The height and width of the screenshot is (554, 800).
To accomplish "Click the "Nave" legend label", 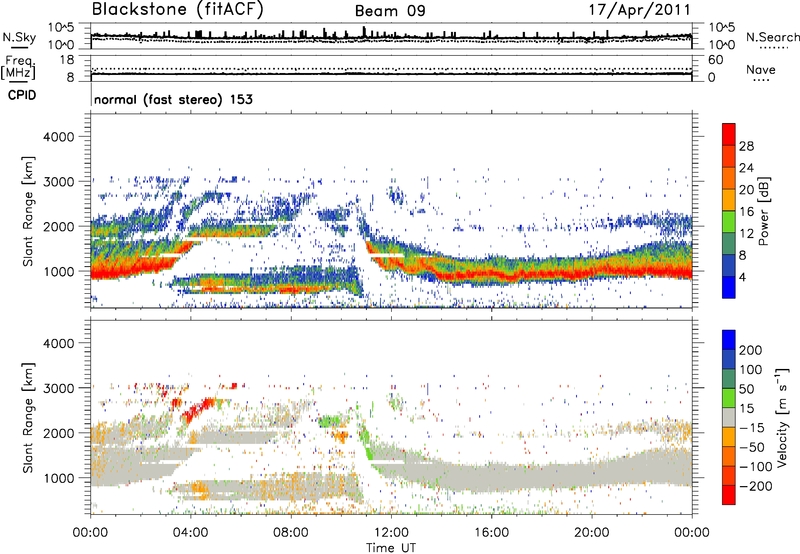I will point(761,70).
